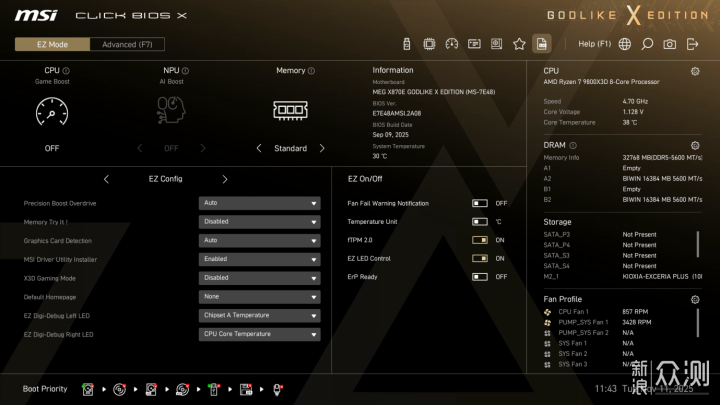Toggle the Temperature Unit switch
Screen dimensions: 720x405
tap(480, 222)
